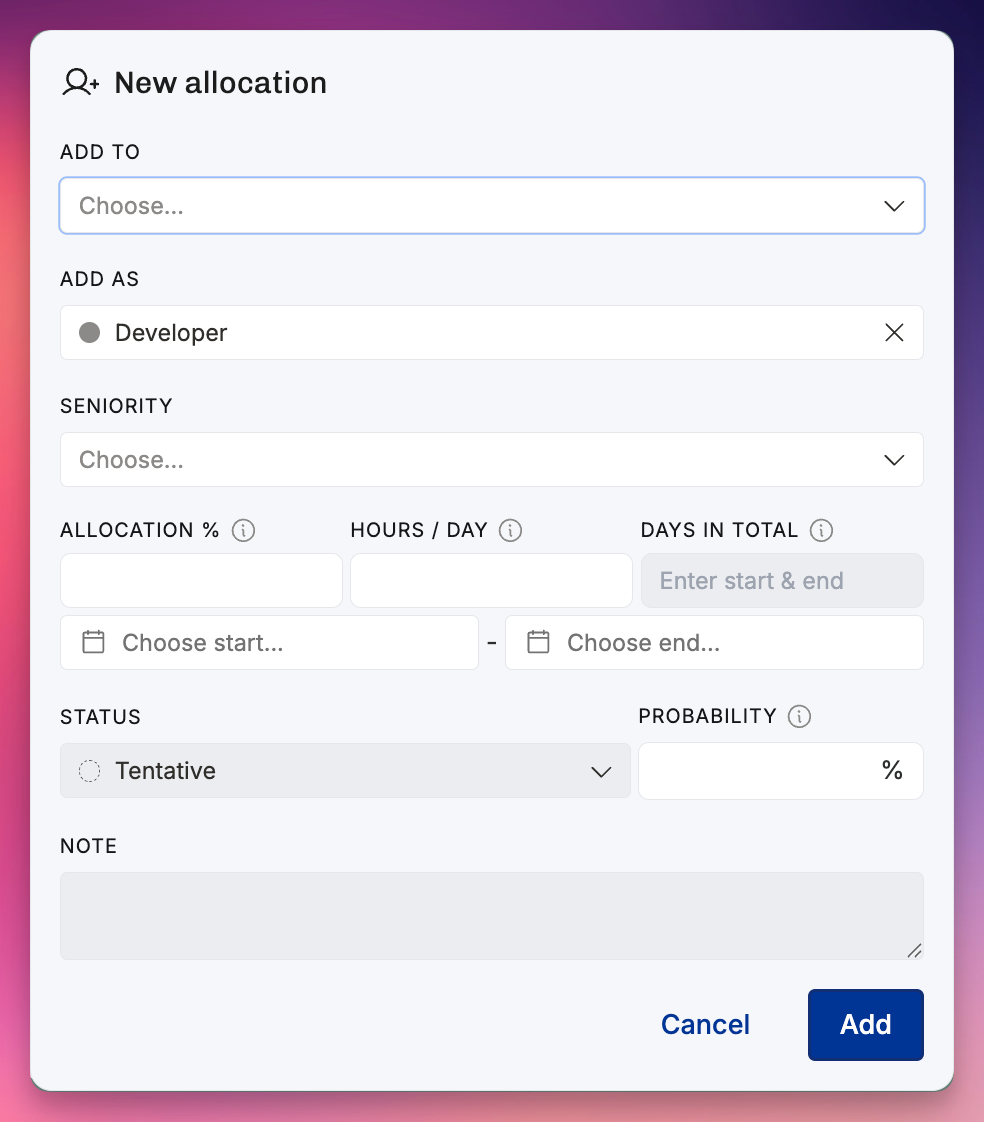The image size is (984, 1122).
Task: Click the start date calendar icon
Action: [93, 642]
